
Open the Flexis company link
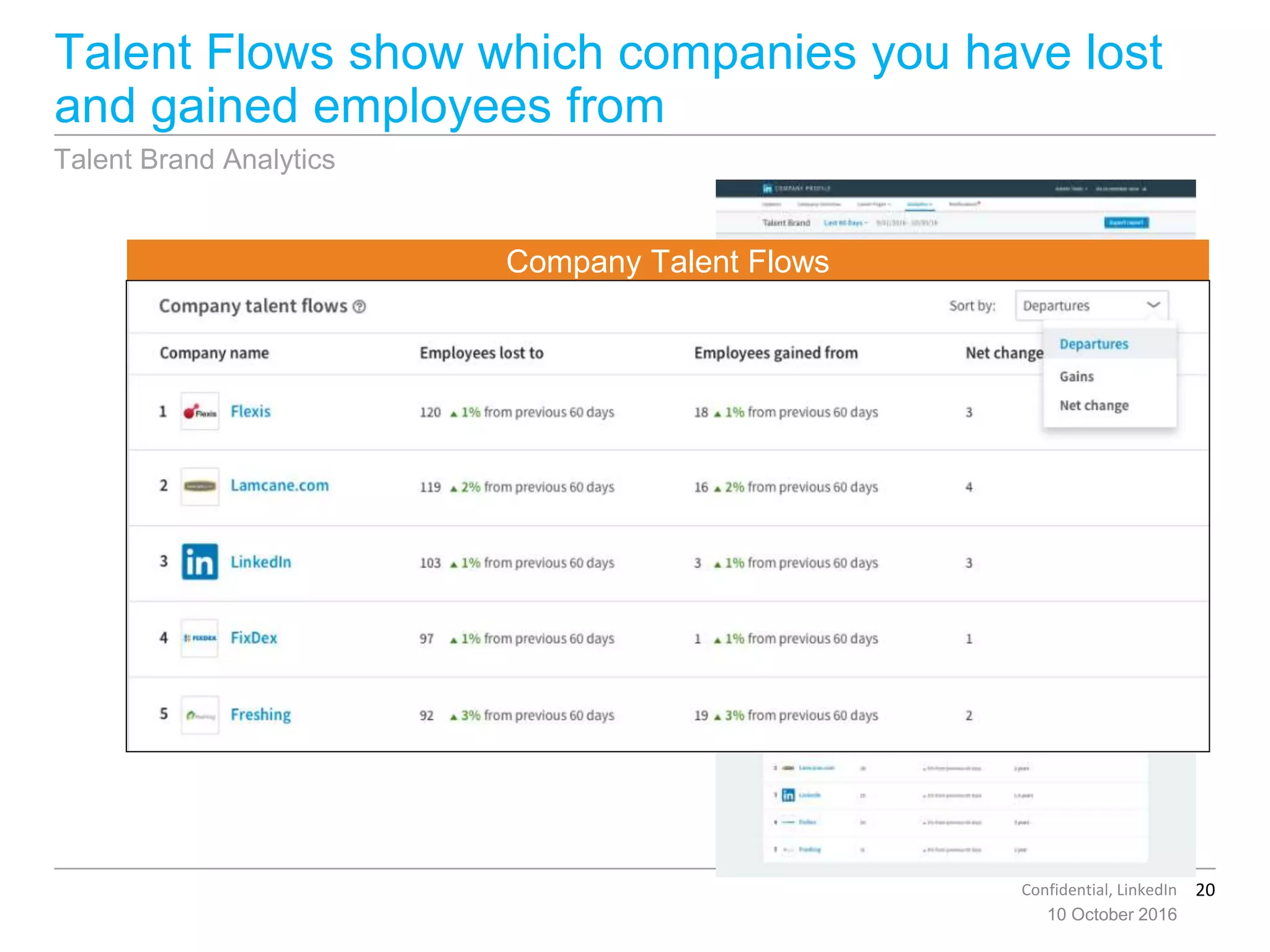pyautogui.click(x=251, y=412)
